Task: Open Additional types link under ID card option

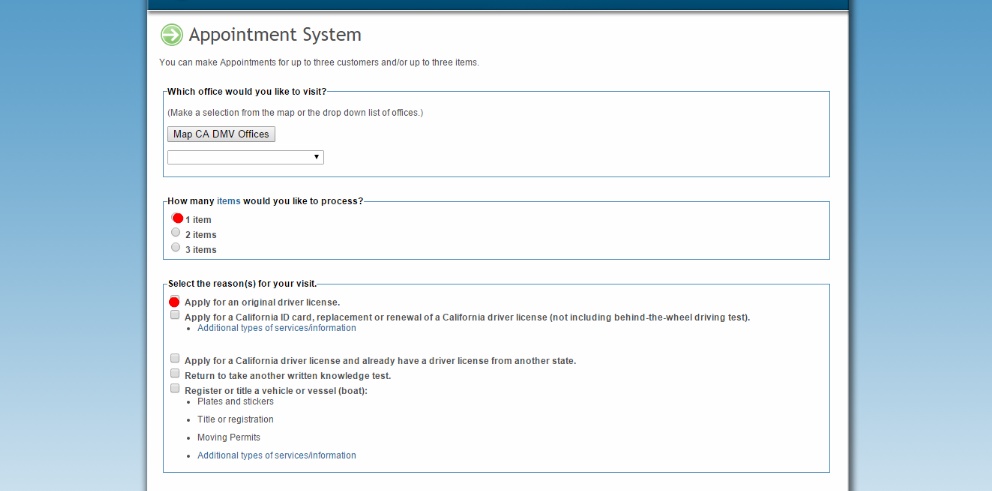Action: click(x=276, y=328)
